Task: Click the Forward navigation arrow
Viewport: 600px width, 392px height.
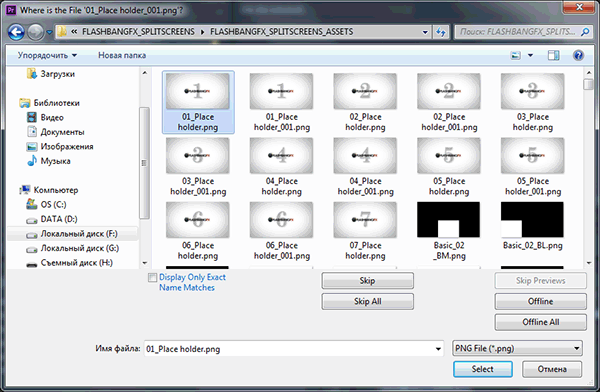Action: [36, 32]
